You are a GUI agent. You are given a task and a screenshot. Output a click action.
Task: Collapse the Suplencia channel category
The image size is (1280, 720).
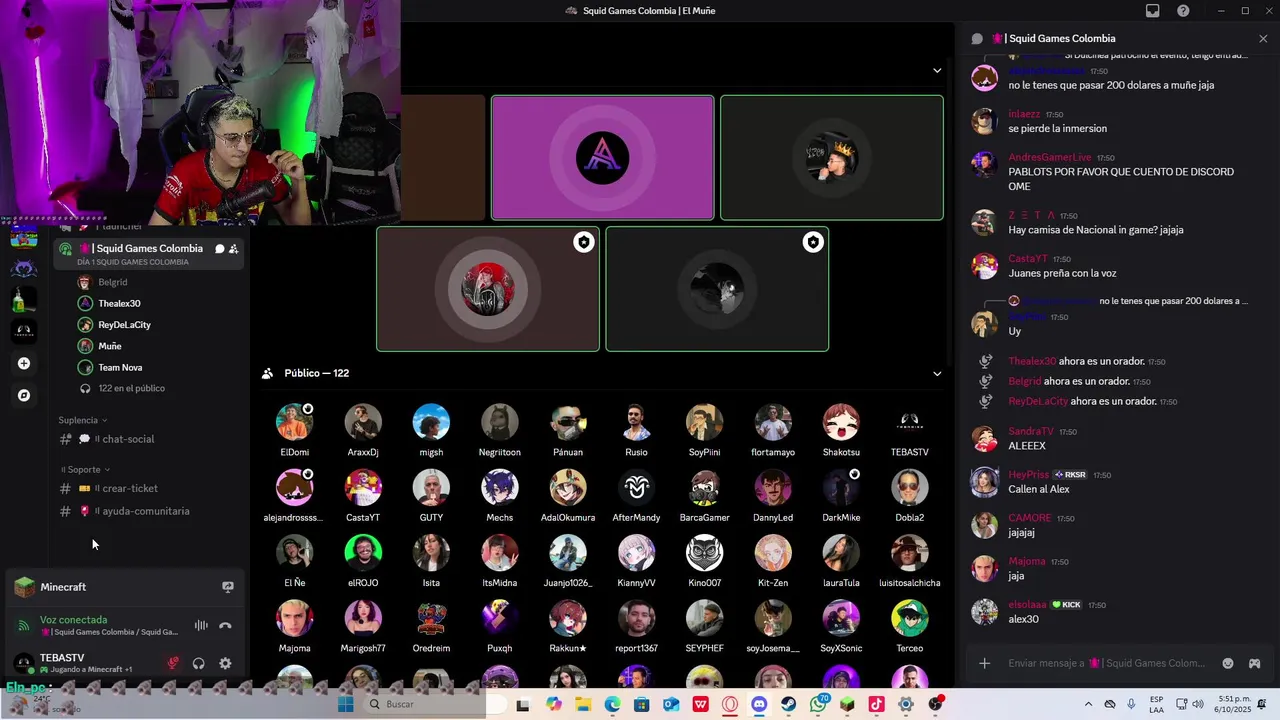point(83,420)
